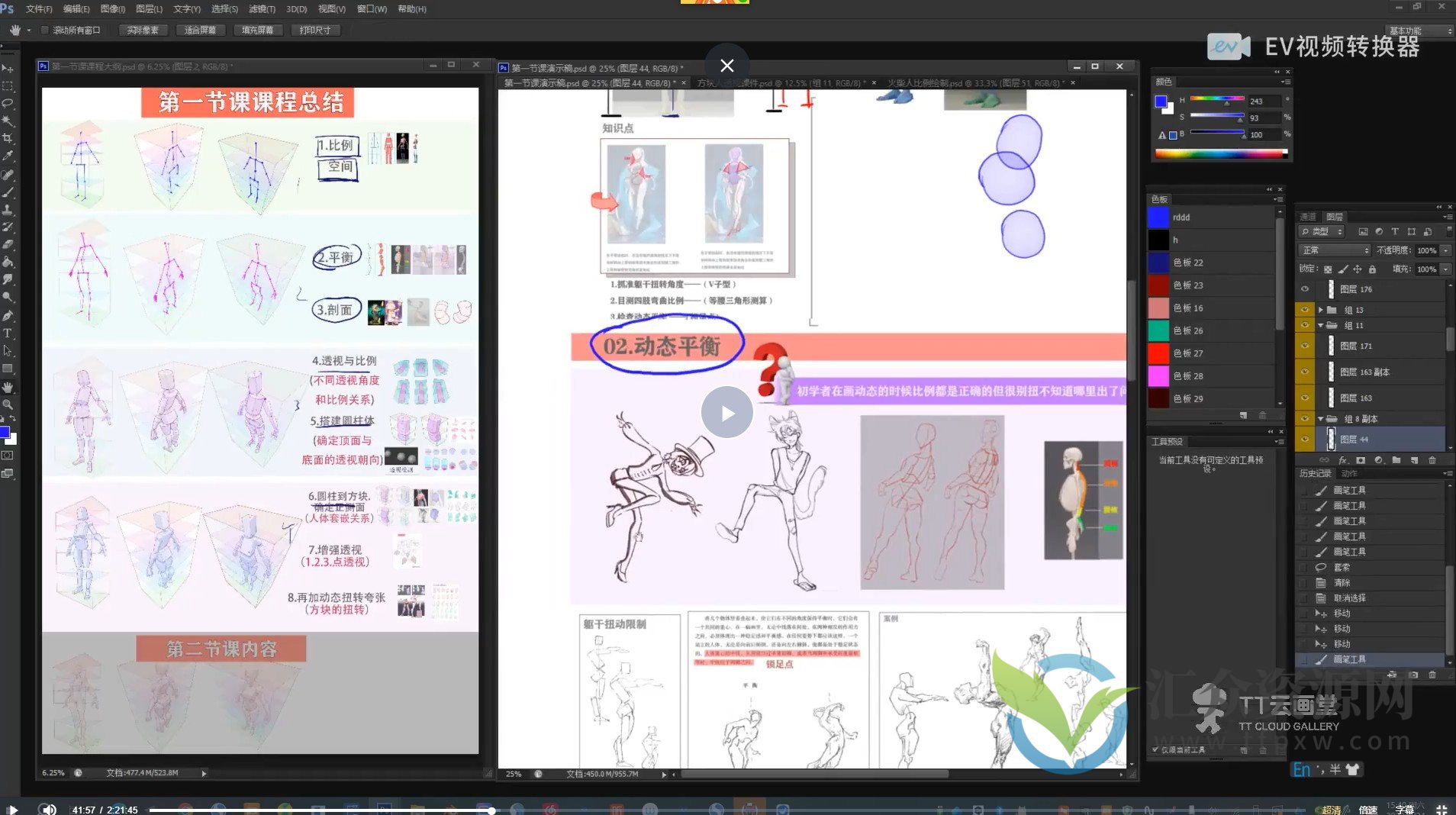
Task: Toggle visibility of 图层 163 副本
Action: [1305, 372]
